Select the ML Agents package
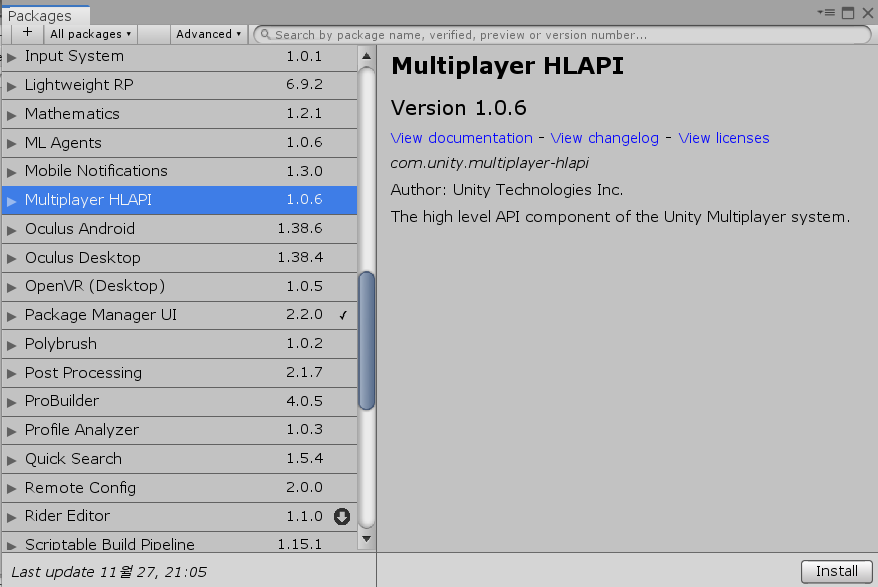Image resolution: width=878 pixels, height=587 pixels. click(179, 143)
